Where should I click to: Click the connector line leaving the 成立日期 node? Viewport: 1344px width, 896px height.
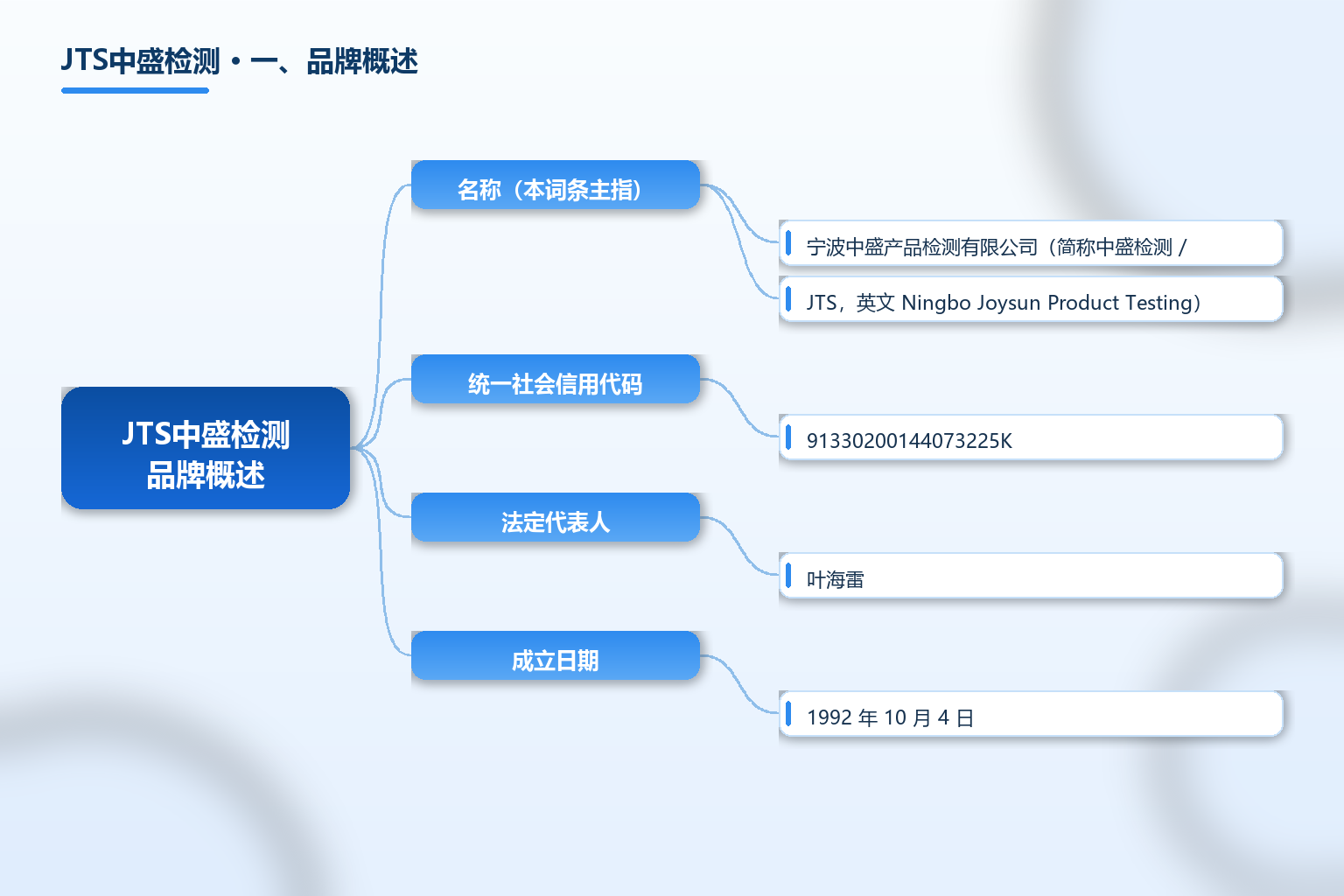(x=739, y=684)
